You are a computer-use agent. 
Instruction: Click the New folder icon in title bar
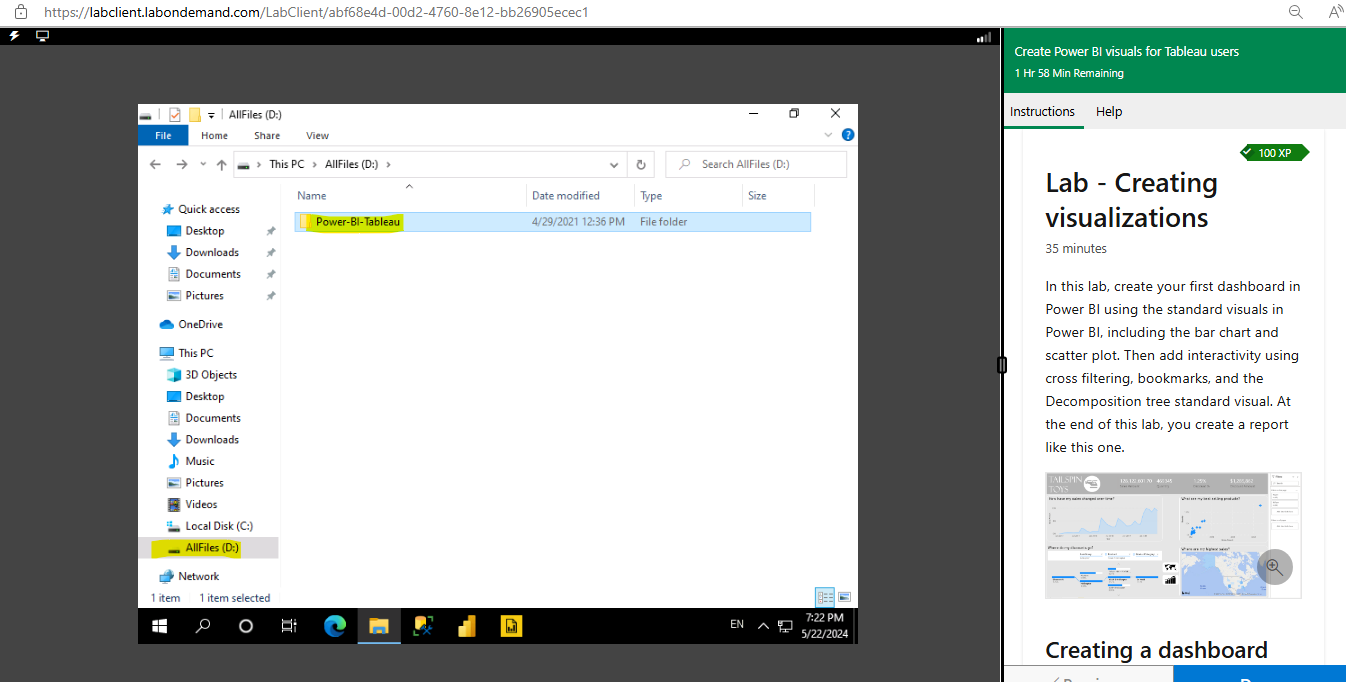[x=195, y=114]
